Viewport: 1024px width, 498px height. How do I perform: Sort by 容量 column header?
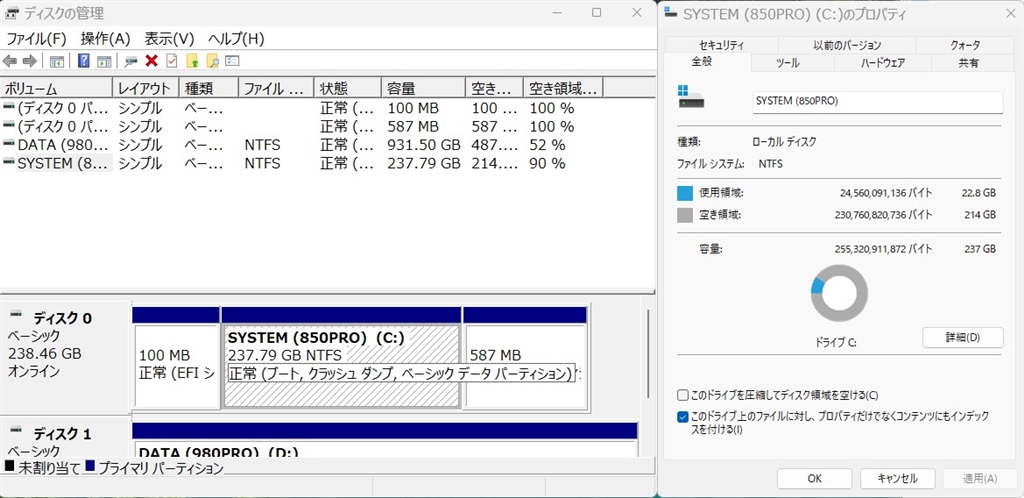423,89
